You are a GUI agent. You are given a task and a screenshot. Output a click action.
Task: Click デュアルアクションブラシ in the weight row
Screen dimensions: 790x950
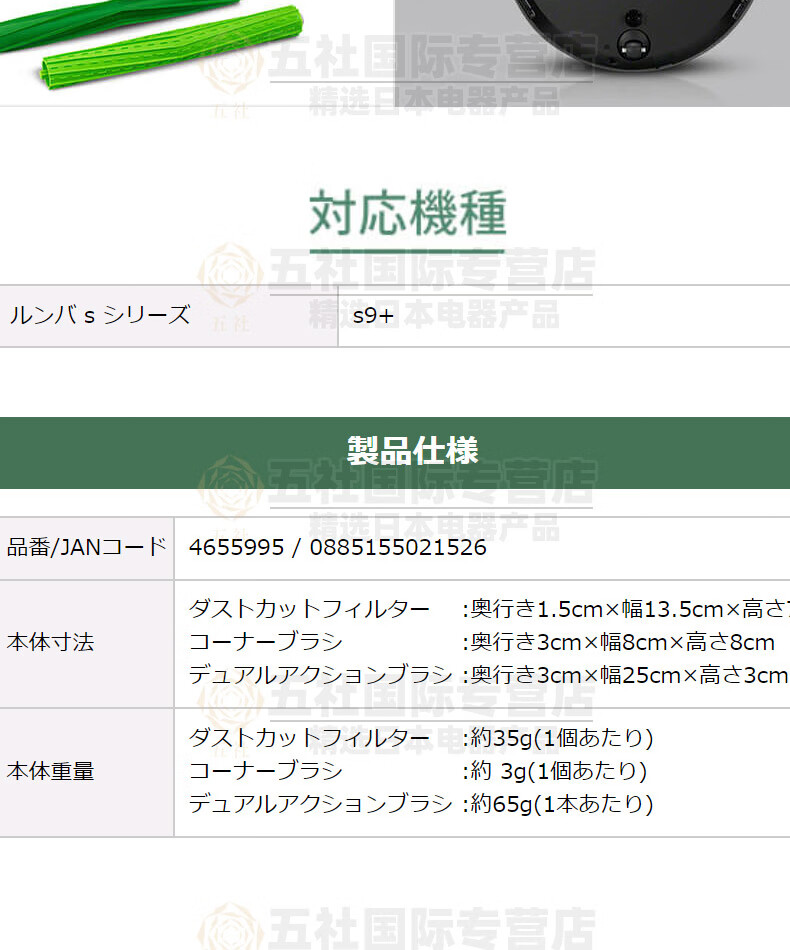pos(320,804)
